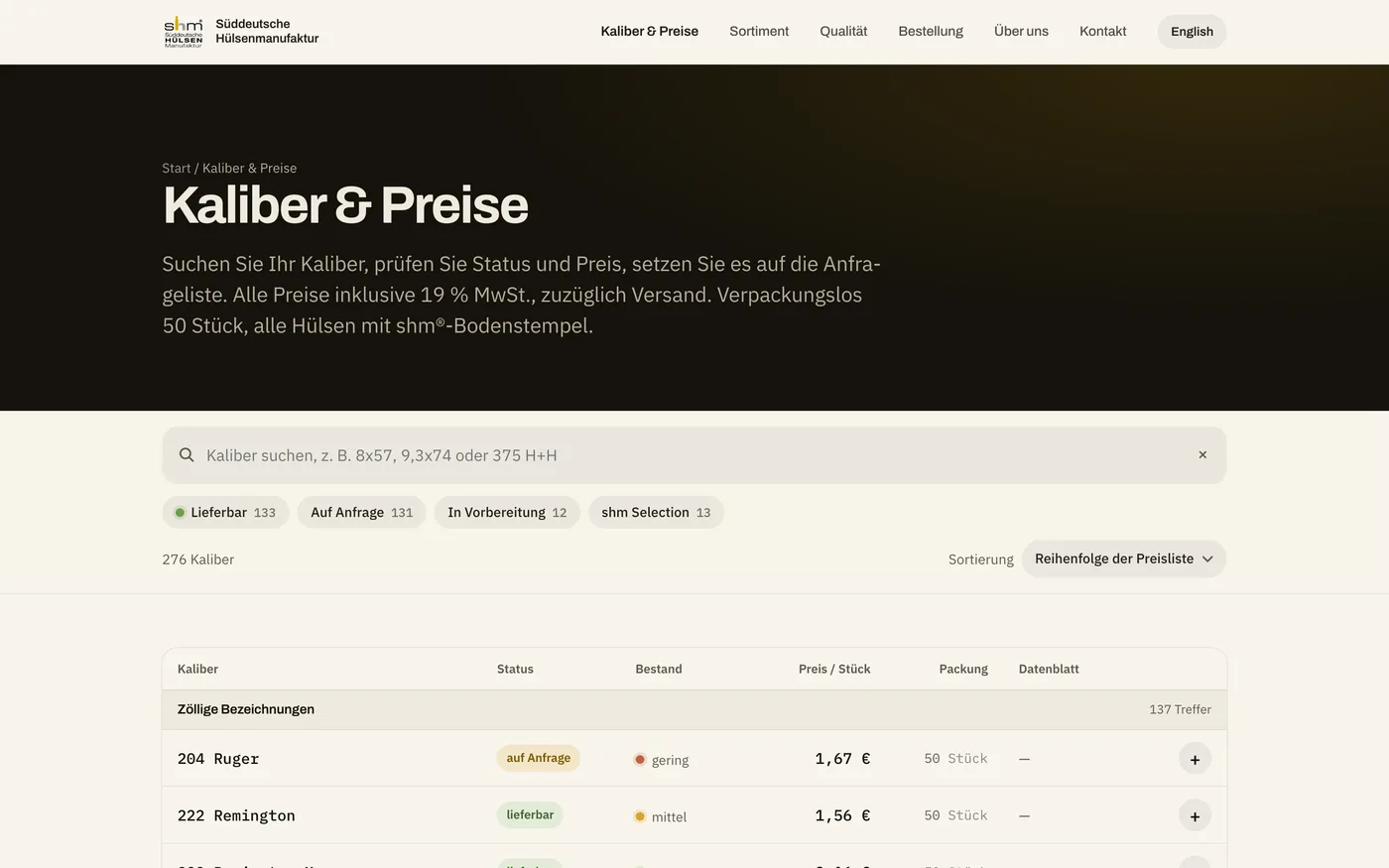Add 222 Remington to inquiry list
1389x868 pixels.
tap(1195, 815)
